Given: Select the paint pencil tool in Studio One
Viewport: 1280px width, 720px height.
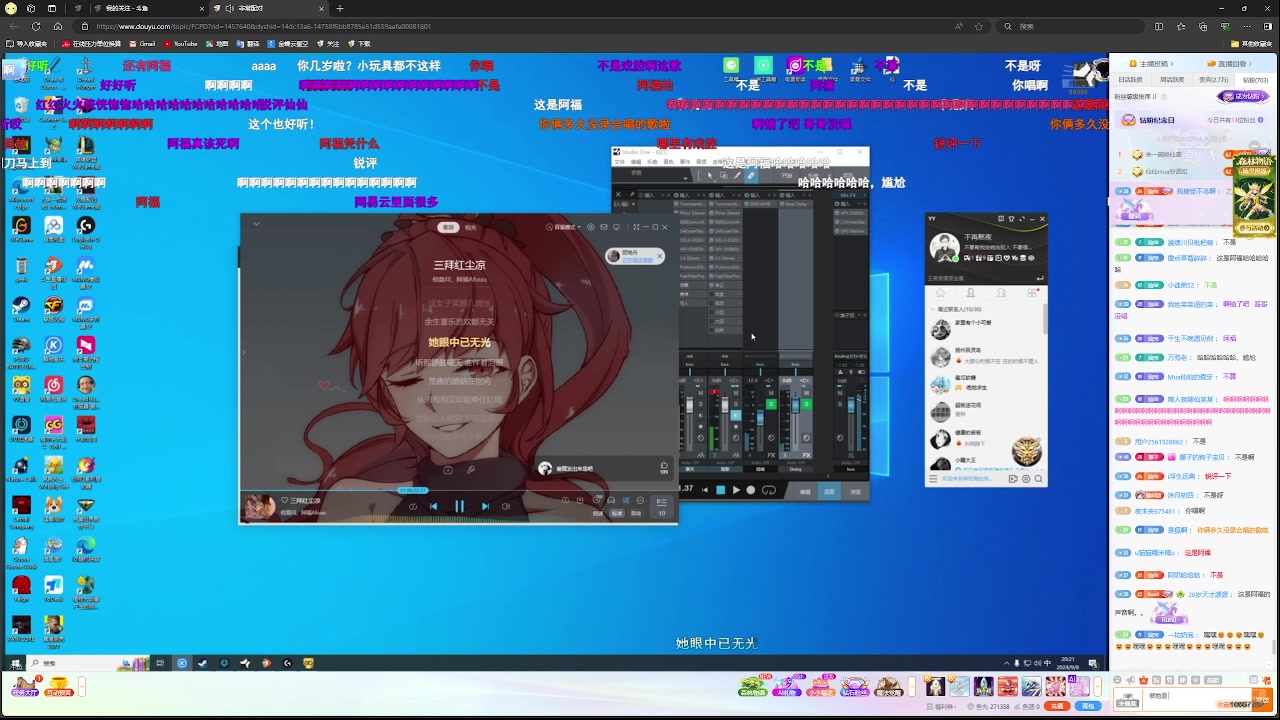Looking at the screenshot, I should click(737, 175).
